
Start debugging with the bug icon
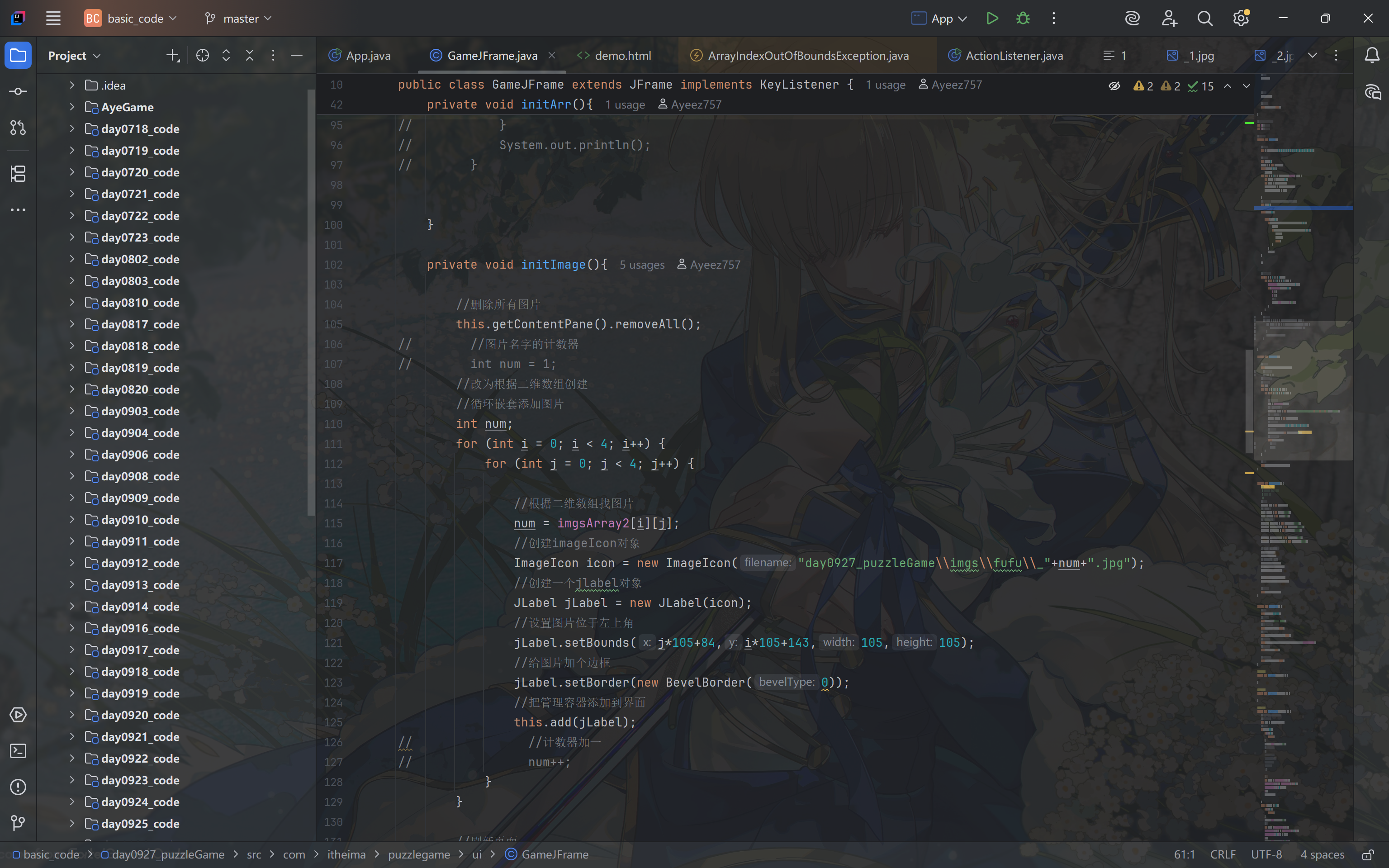pos(1023,19)
